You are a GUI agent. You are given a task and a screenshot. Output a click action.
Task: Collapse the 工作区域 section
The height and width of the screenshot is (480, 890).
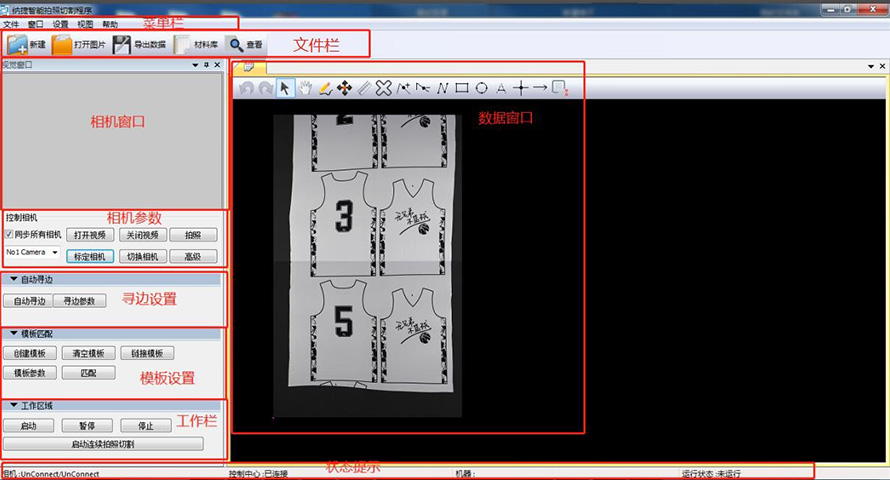[14, 405]
